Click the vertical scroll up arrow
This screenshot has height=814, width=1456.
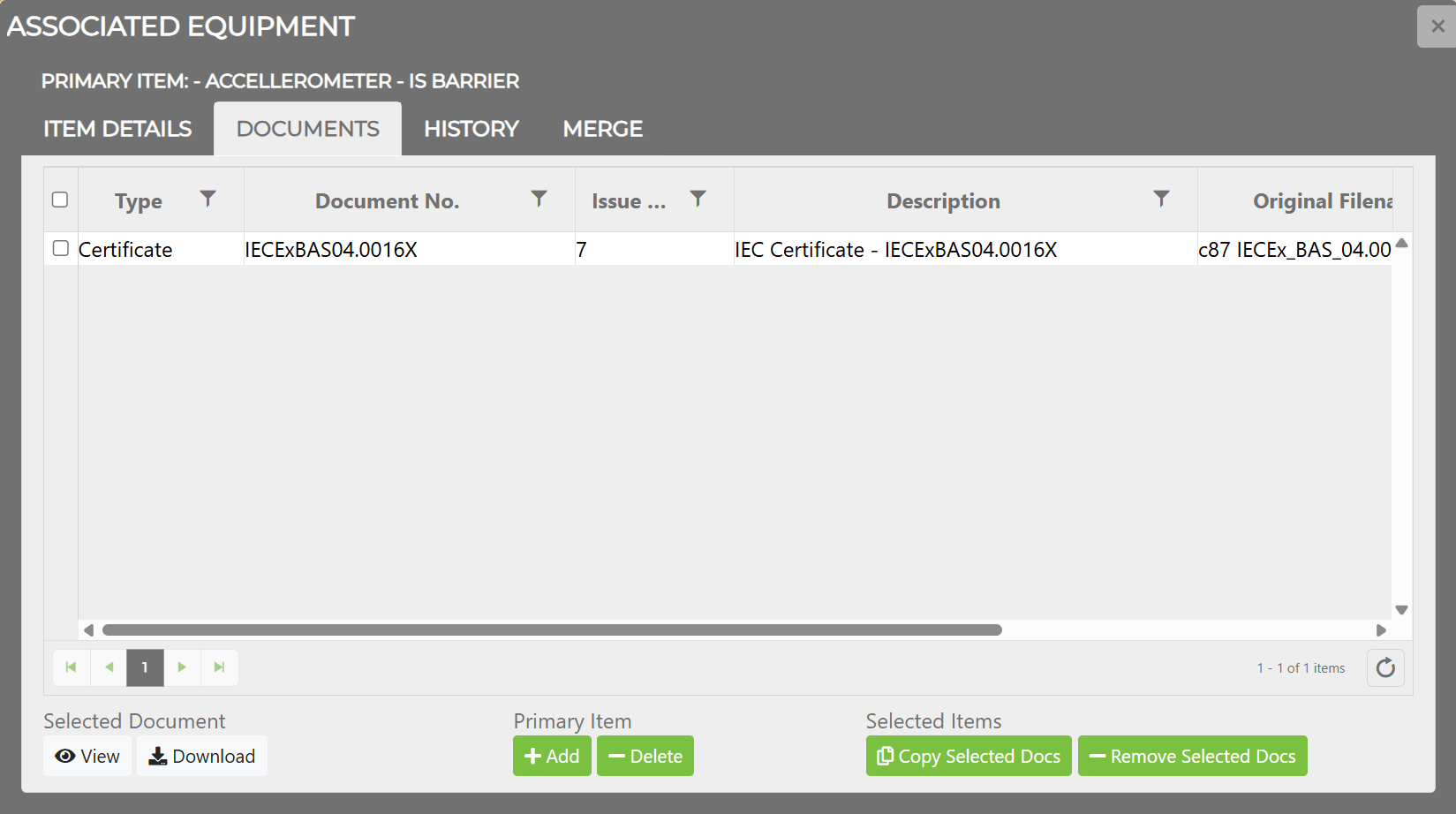1401,243
